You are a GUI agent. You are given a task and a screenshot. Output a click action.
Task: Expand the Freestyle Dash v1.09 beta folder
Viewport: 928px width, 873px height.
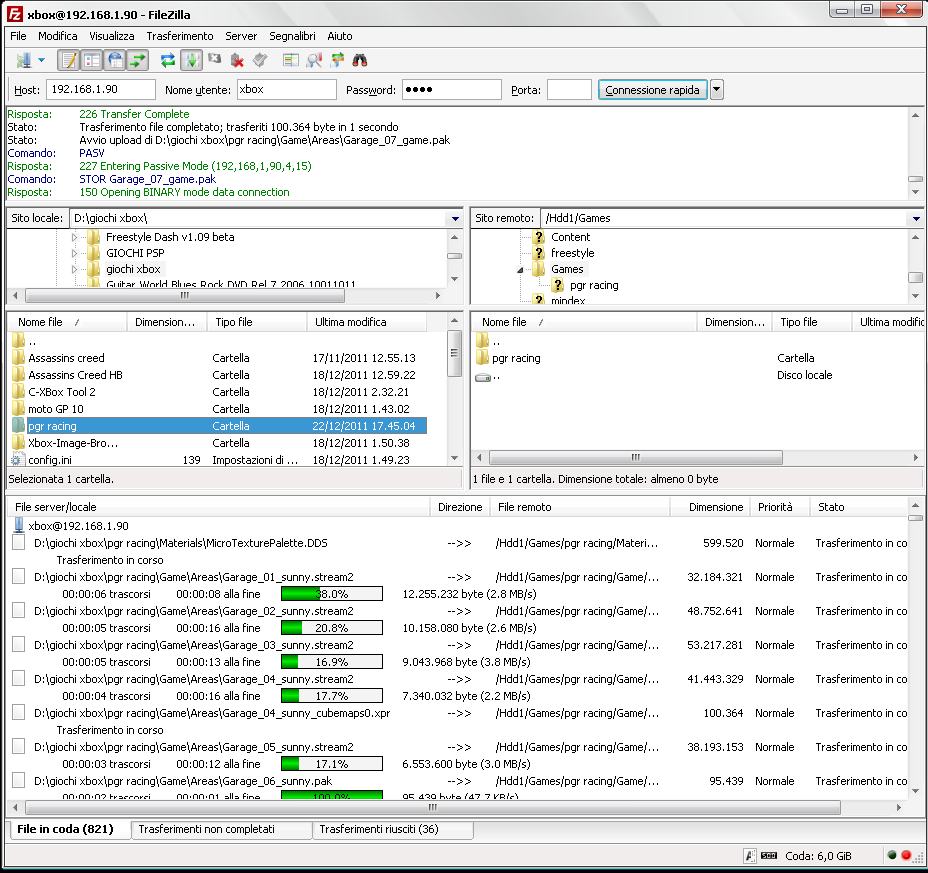(75, 237)
